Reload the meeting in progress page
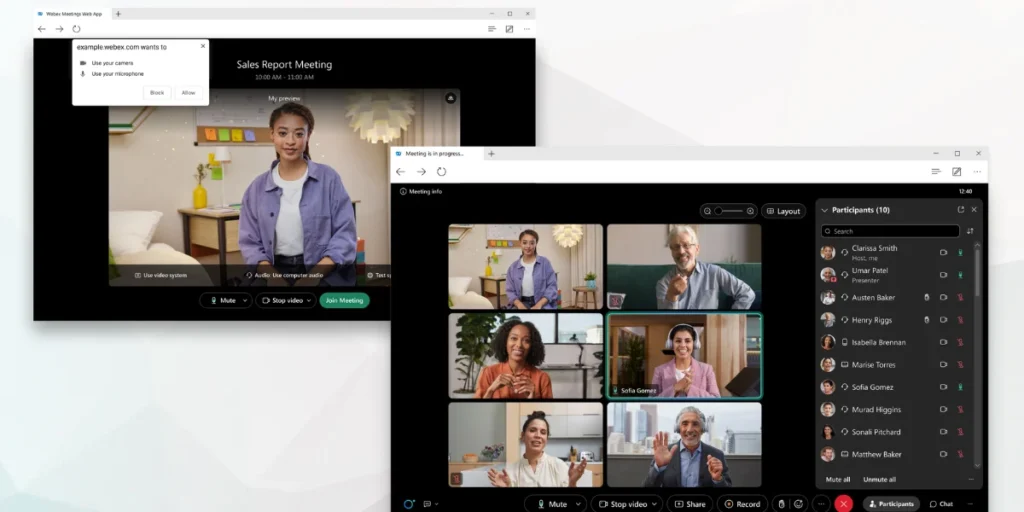 click(441, 172)
